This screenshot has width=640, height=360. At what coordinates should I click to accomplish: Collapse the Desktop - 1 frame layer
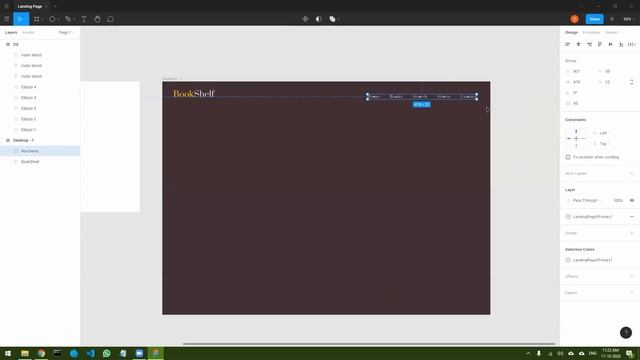8,140
